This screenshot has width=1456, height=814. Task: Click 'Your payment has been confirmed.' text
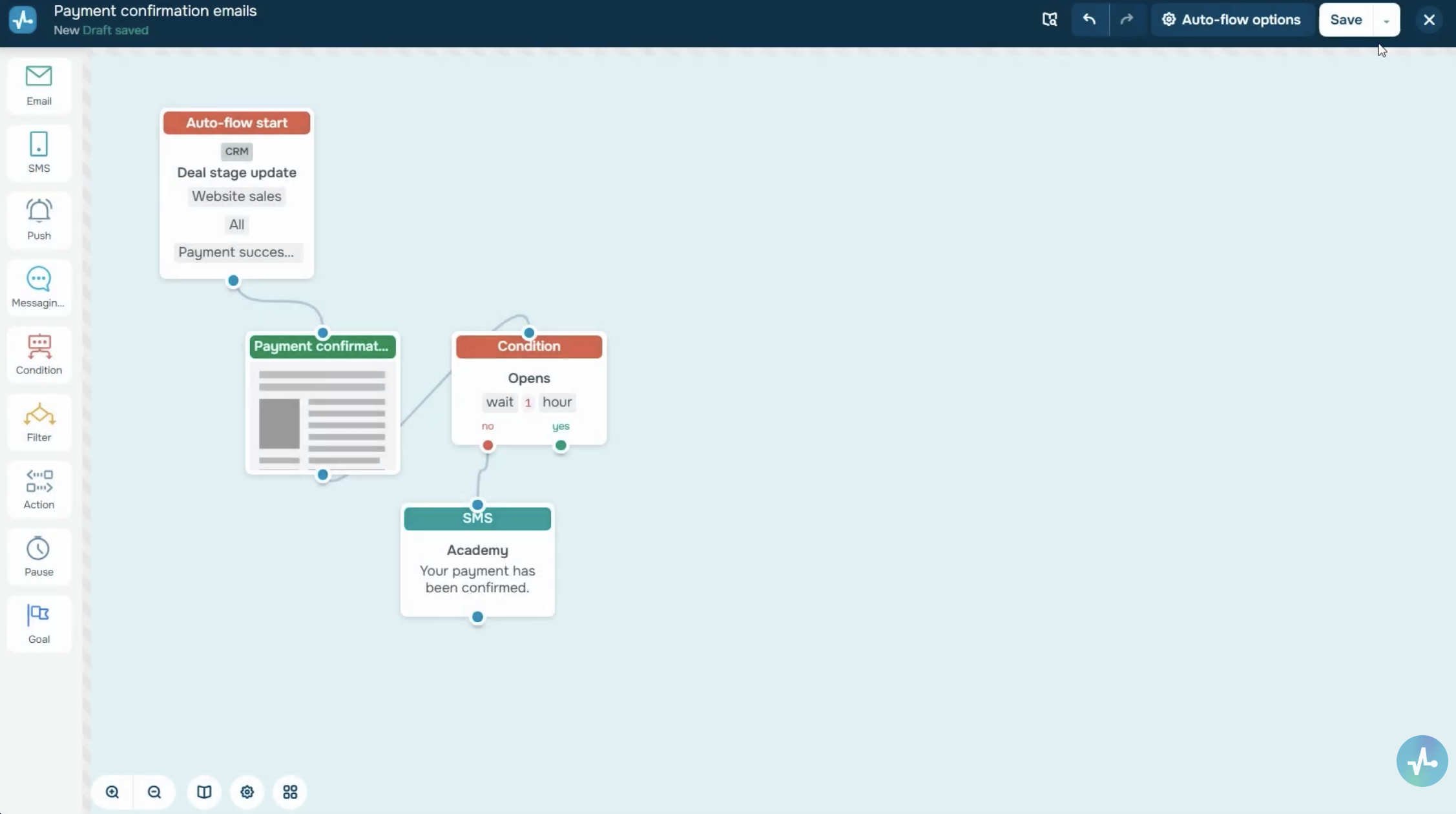click(477, 579)
